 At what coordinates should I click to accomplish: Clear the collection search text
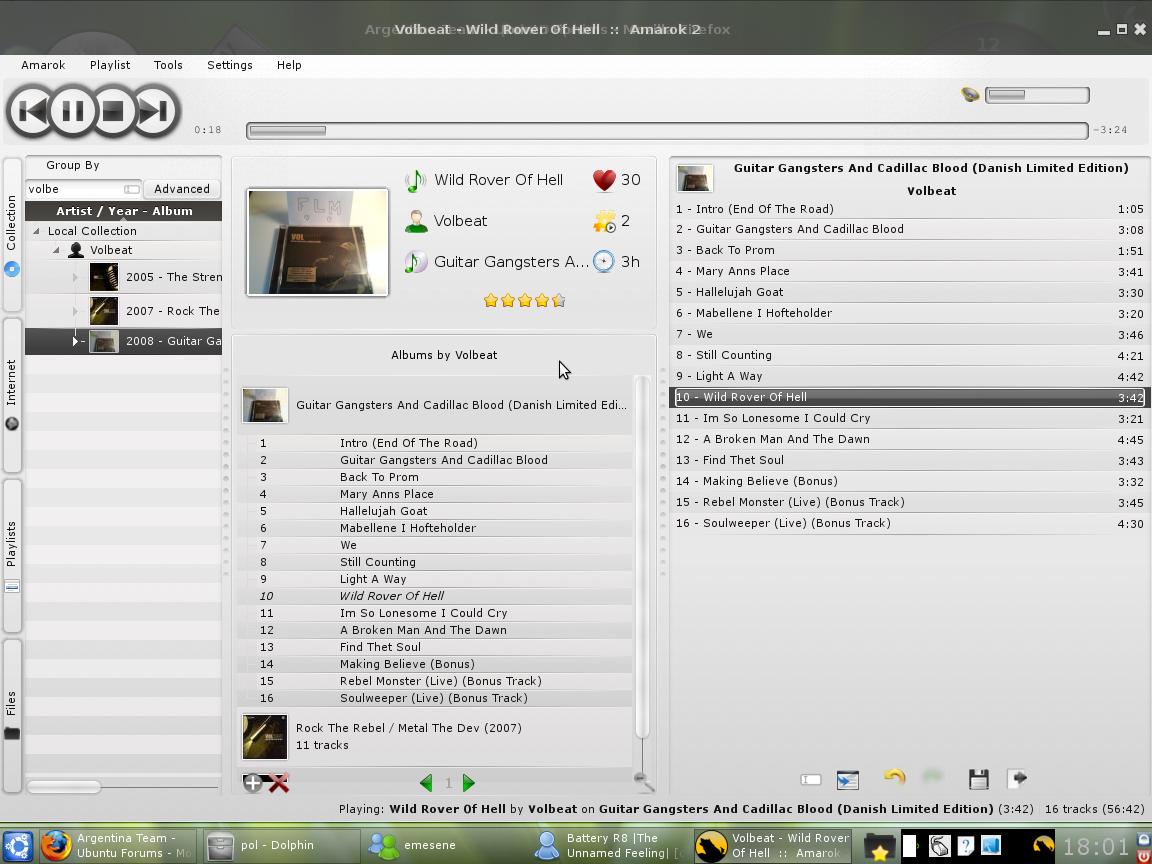(x=132, y=189)
